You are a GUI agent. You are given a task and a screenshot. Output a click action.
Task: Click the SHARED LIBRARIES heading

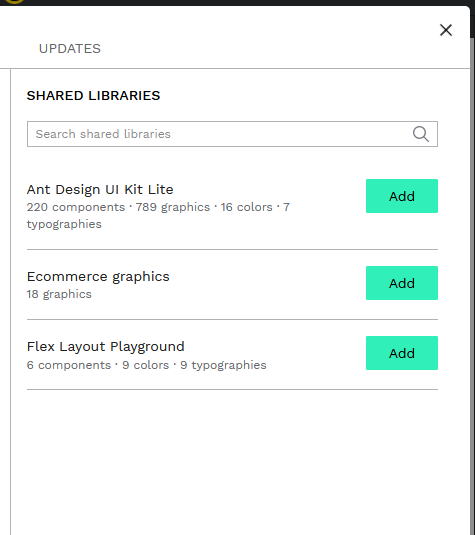tap(93, 96)
